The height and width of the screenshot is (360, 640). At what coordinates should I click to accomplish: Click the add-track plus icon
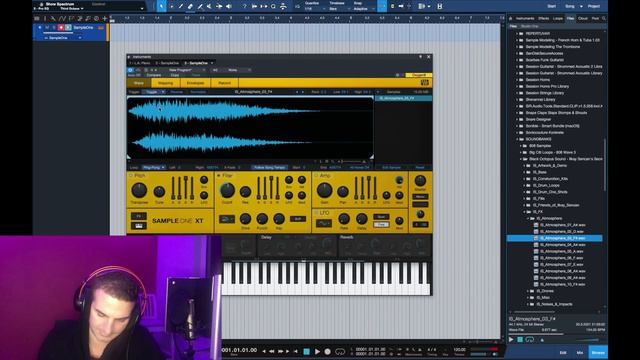tap(105, 18)
